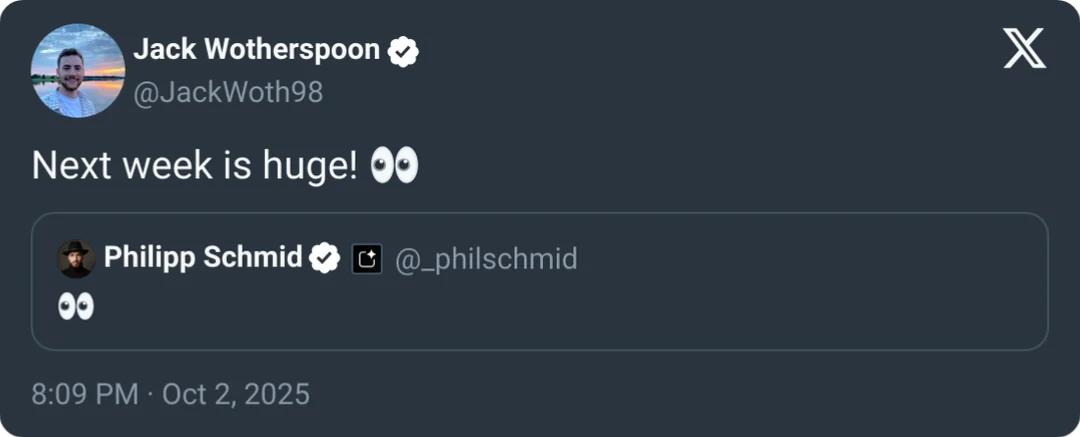Screen dimensions: 1080x437
Task: Click the affiliation badge beside Philipp Schmid
Action: [367, 260]
